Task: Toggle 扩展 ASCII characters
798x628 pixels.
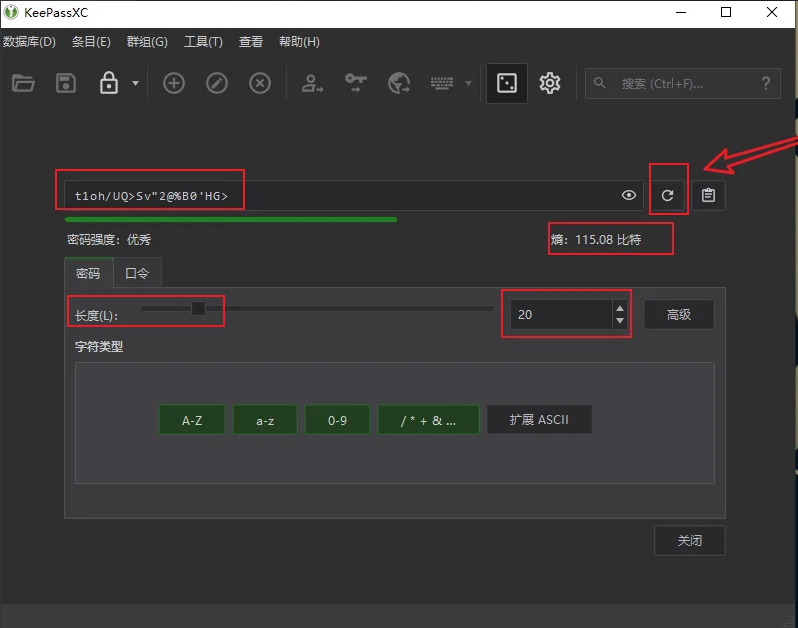Action: click(x=539, y=420)
